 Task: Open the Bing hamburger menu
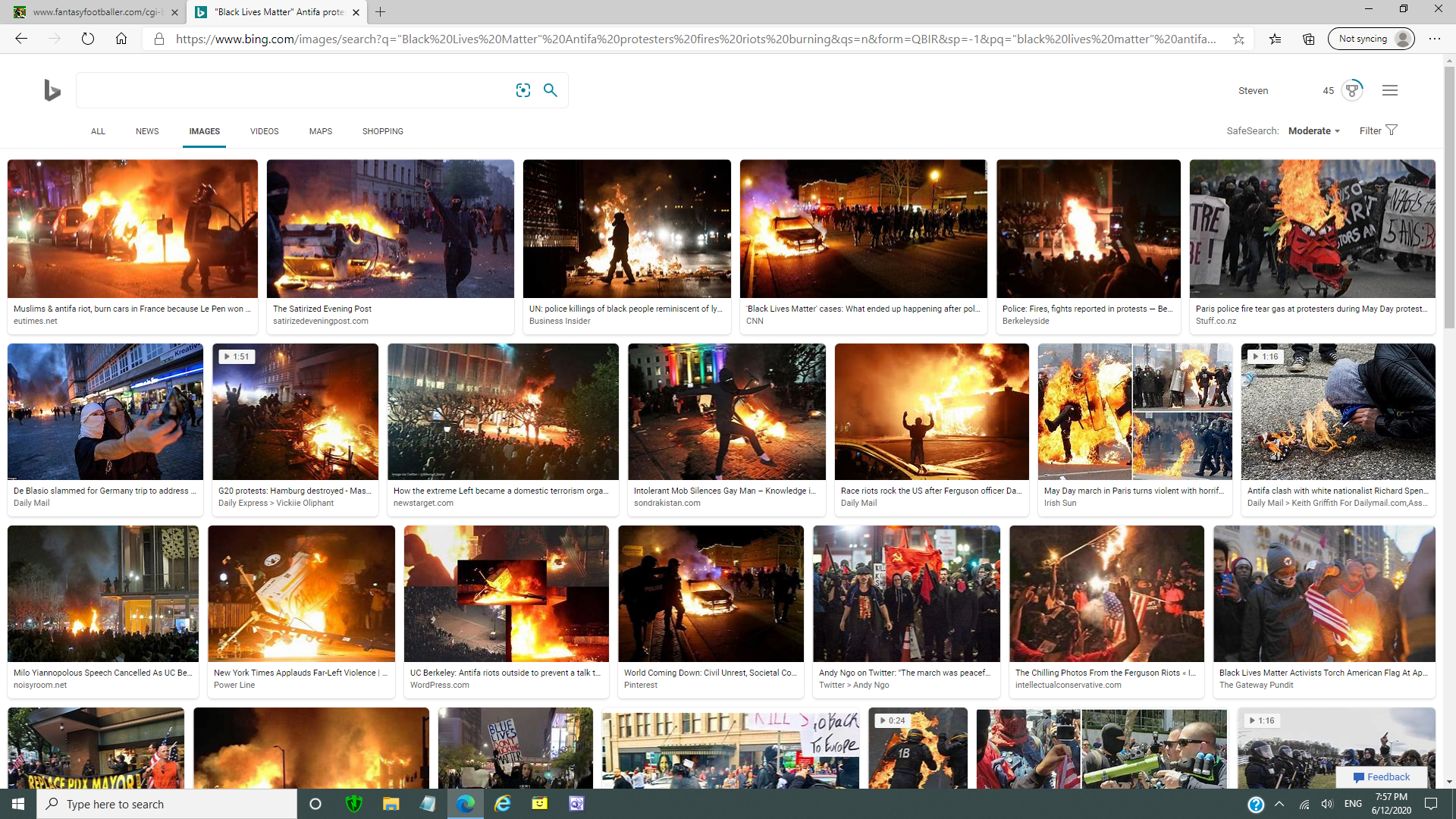[x=1390, y=90]
